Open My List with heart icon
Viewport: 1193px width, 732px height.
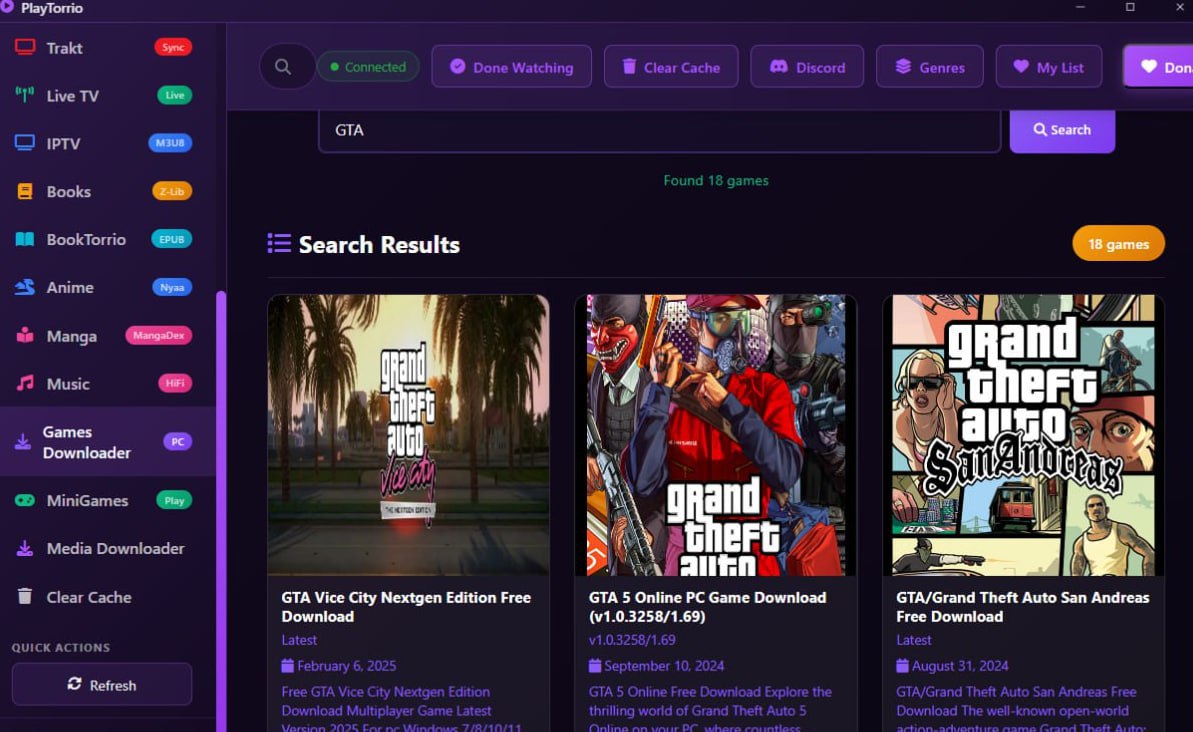click(1048, 67)
